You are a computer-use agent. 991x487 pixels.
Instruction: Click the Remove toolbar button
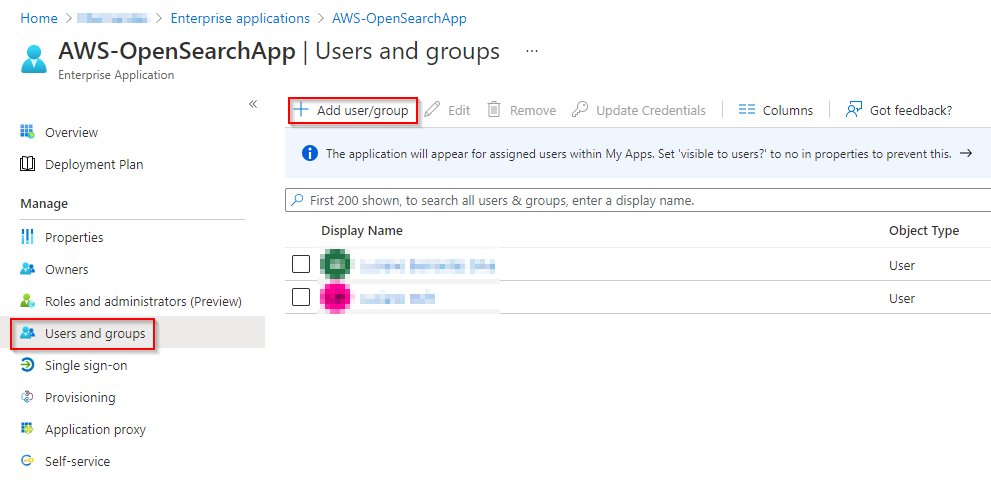pyautogui.click(x=522, y=111)
